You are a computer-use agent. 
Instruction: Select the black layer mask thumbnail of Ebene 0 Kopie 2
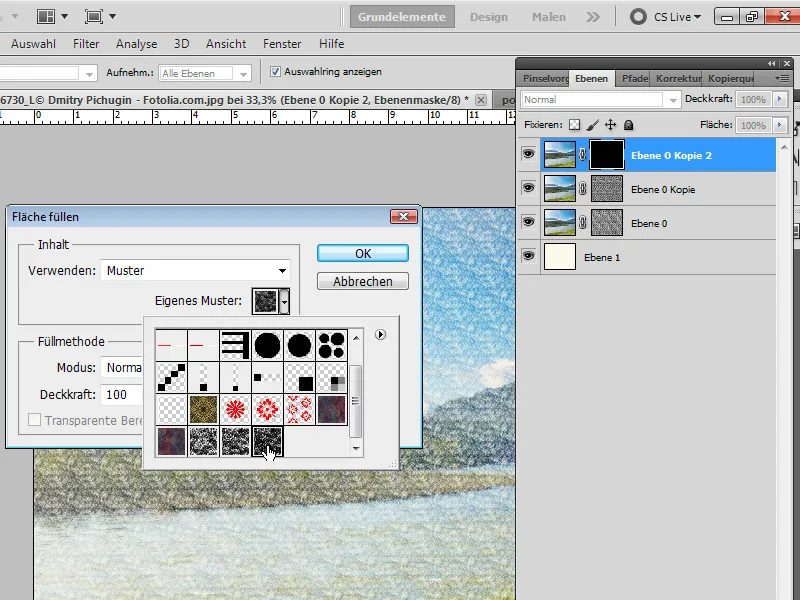click(x=607, y=155)
